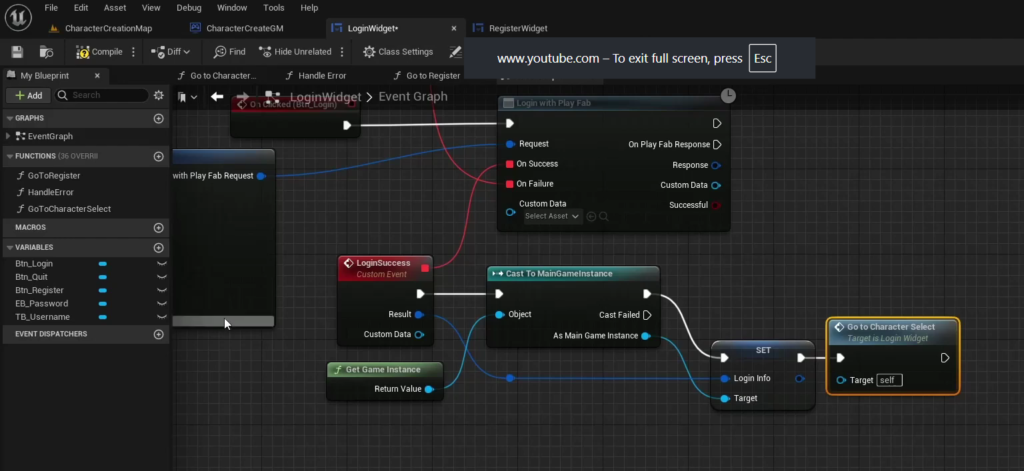Click the LoginSuccess custom event node title
The height and width of the screenshot is (471, 1024).
pos(383,263)
